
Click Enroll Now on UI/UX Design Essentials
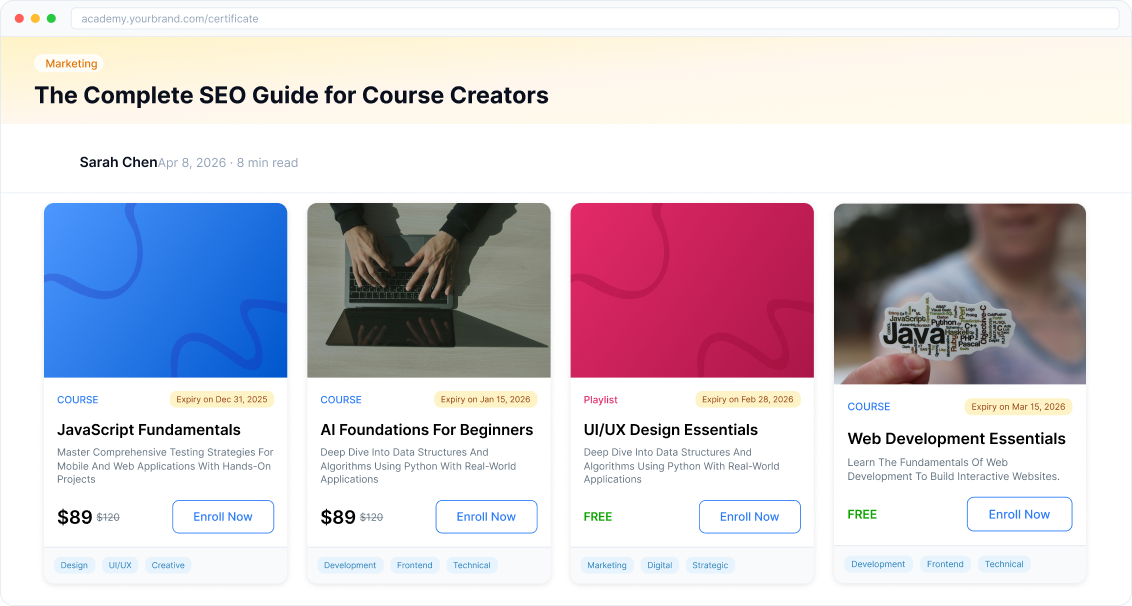(749, 516)
